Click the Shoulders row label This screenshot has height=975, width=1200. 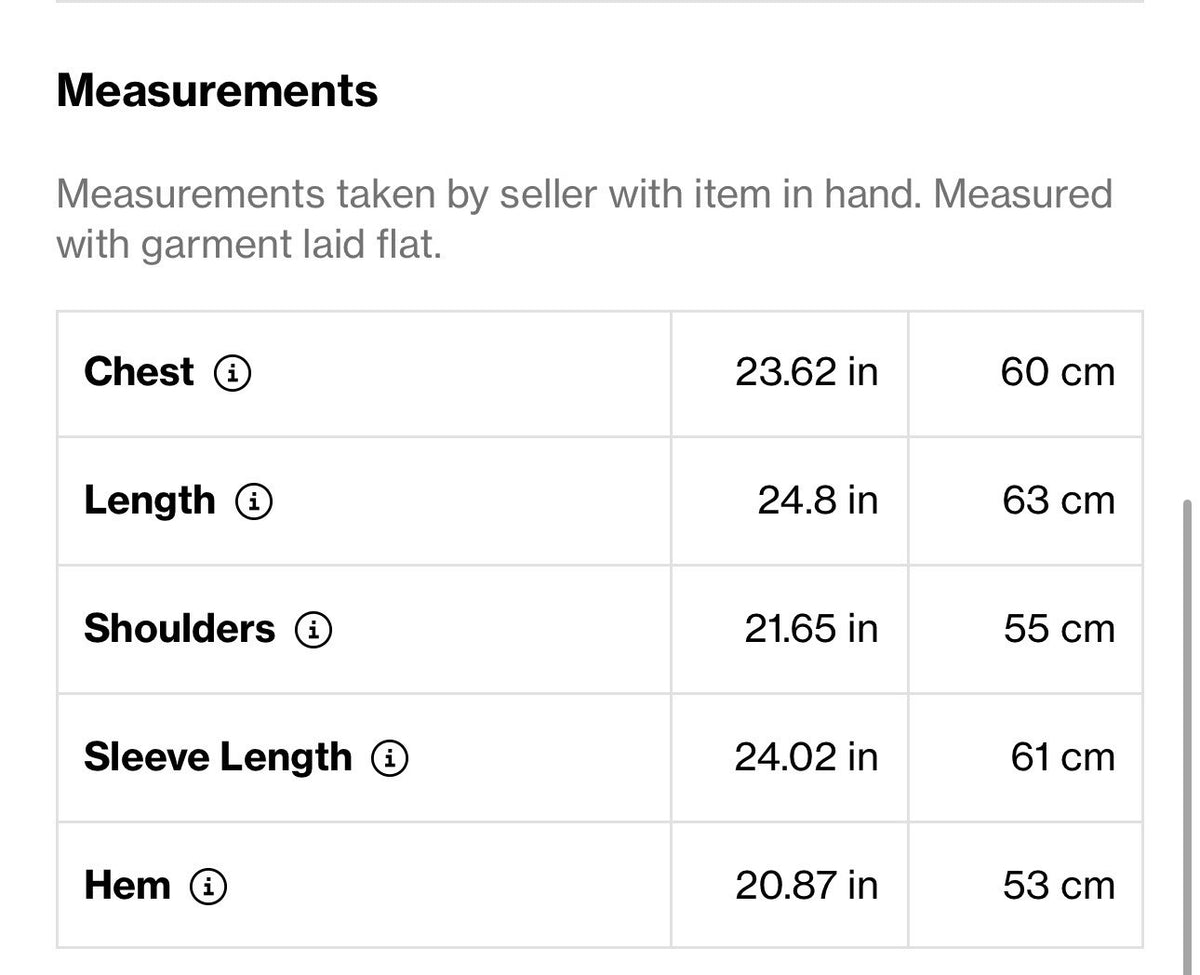[x=179, y=629]
